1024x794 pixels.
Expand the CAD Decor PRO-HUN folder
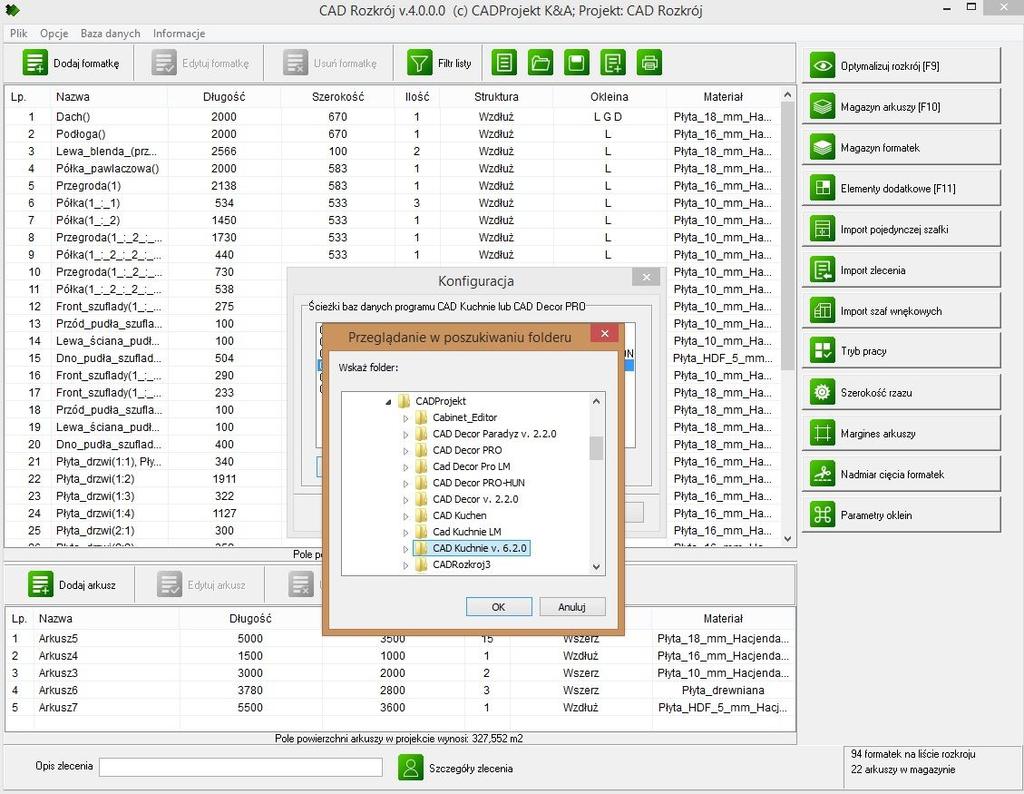(405, 483)
